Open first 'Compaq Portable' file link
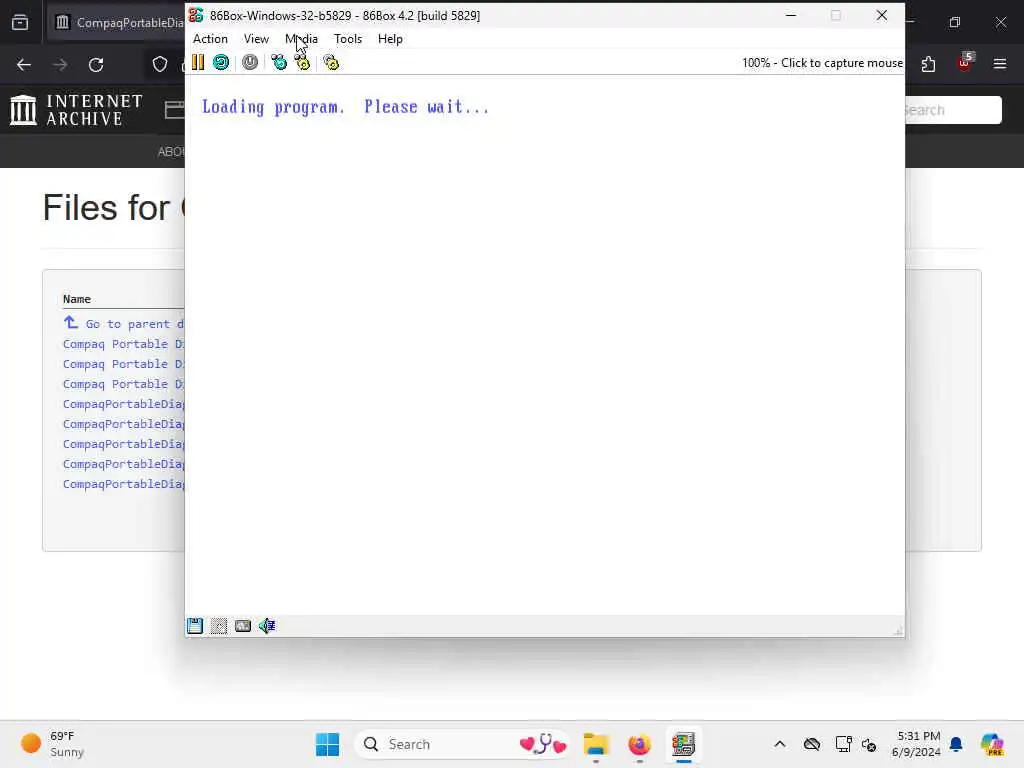This screenshot has height=768, width=1024. click(123, 344)
